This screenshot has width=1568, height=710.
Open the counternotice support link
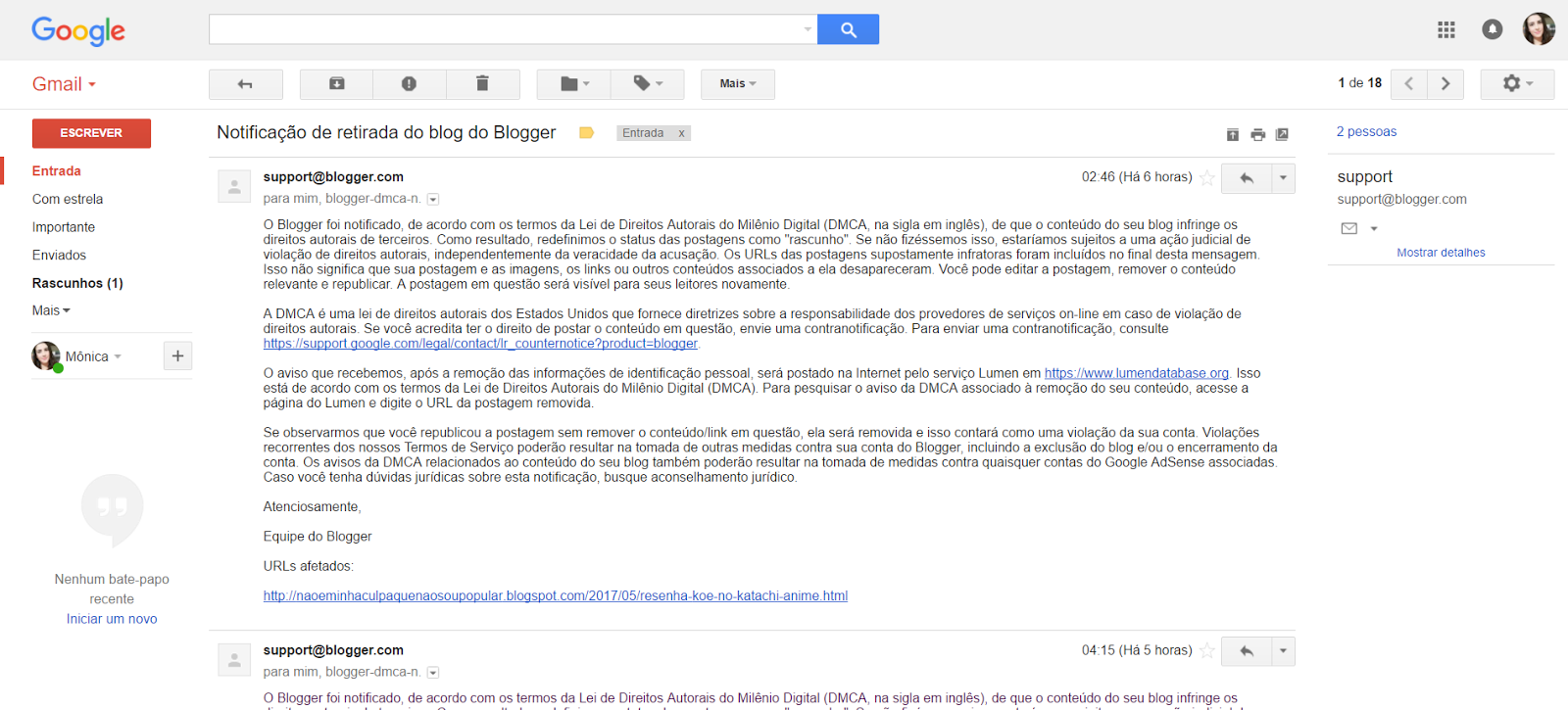(480, 344)
